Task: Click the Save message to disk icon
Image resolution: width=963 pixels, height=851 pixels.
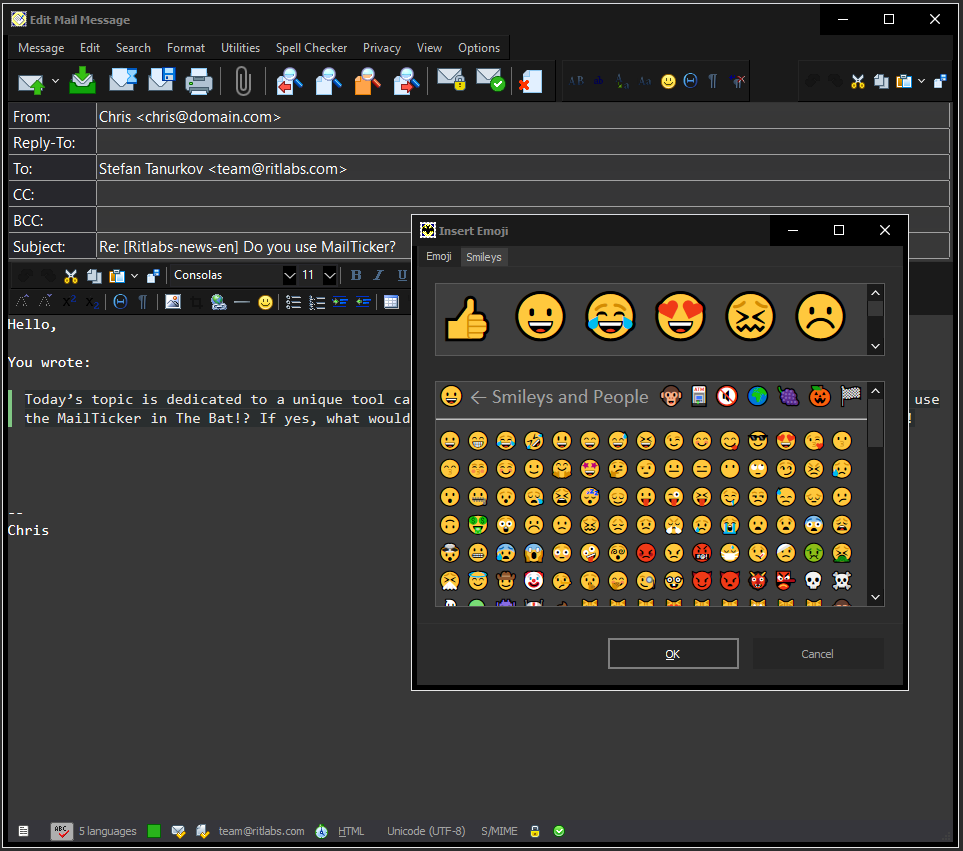Action: click(x=162, y=80)
